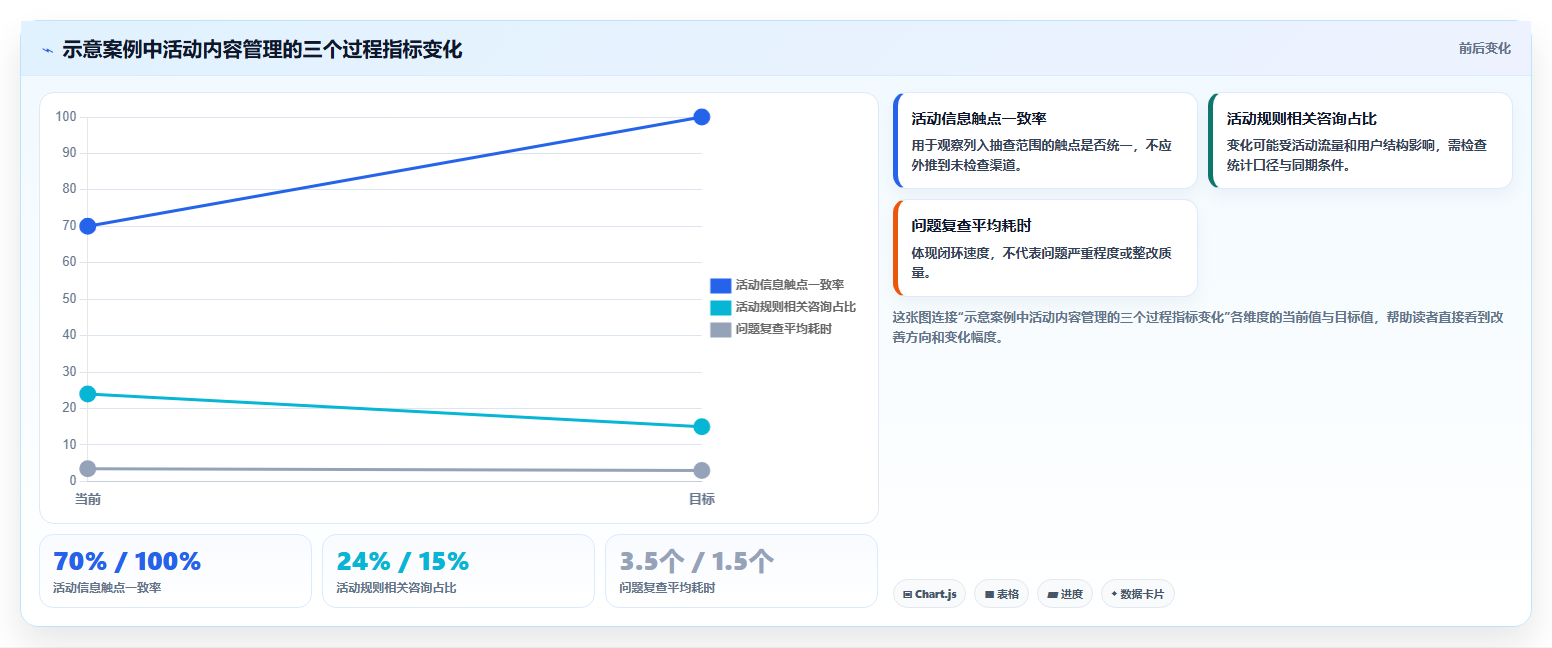The image size is (1552, 648).
Task: Select the 3.5个 / 1.5个 stat card
Action: tap(742, 571)
